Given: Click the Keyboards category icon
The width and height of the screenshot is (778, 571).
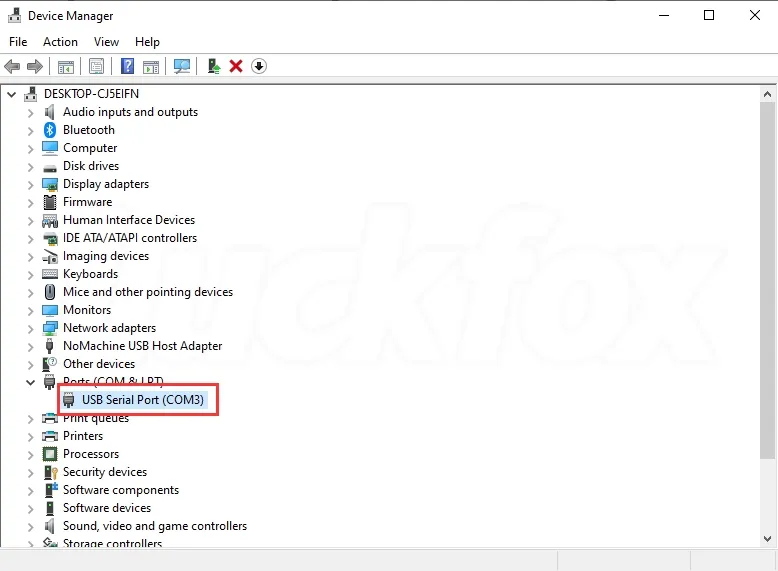Looking at the screenshot, I should [50, 274].
